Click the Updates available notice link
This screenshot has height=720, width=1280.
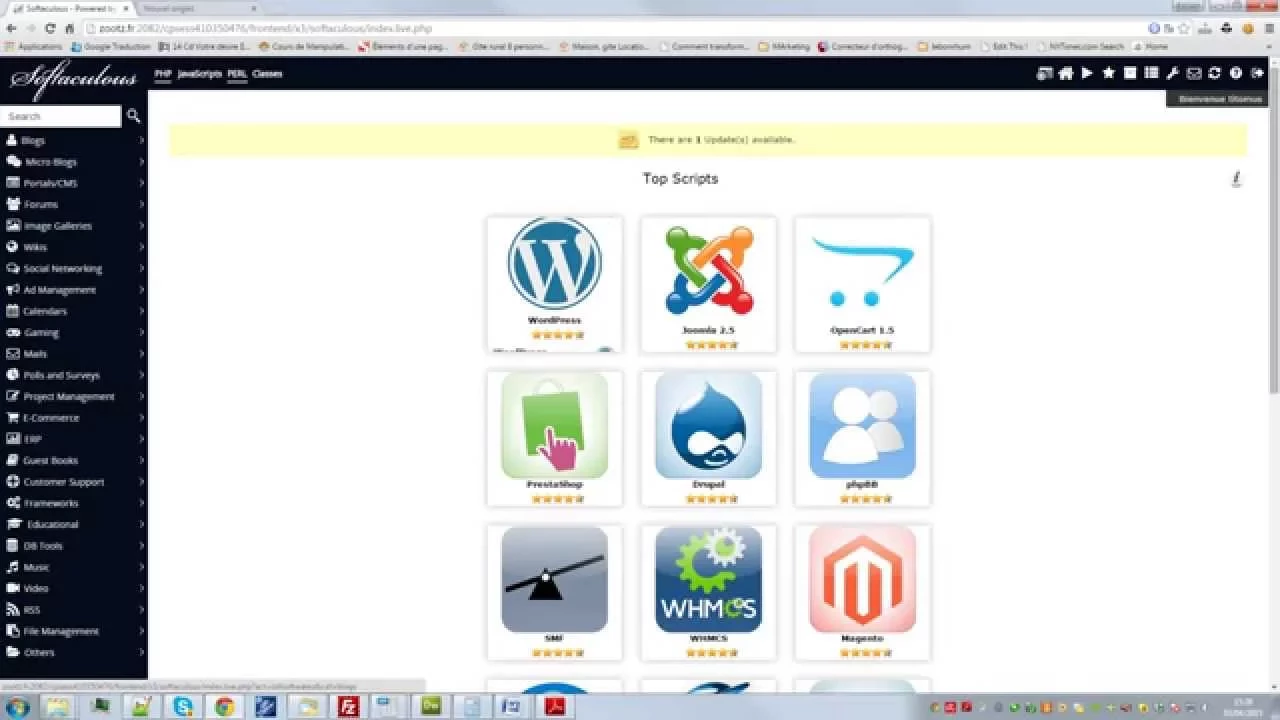(721, 140)
